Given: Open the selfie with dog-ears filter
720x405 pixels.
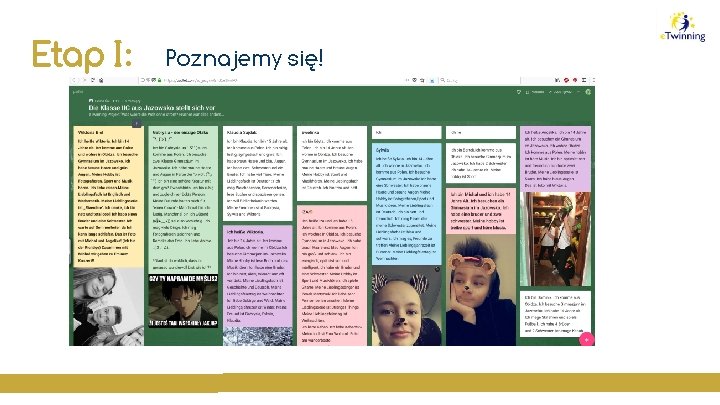Looking at the screenshot, I should [406, 305].
